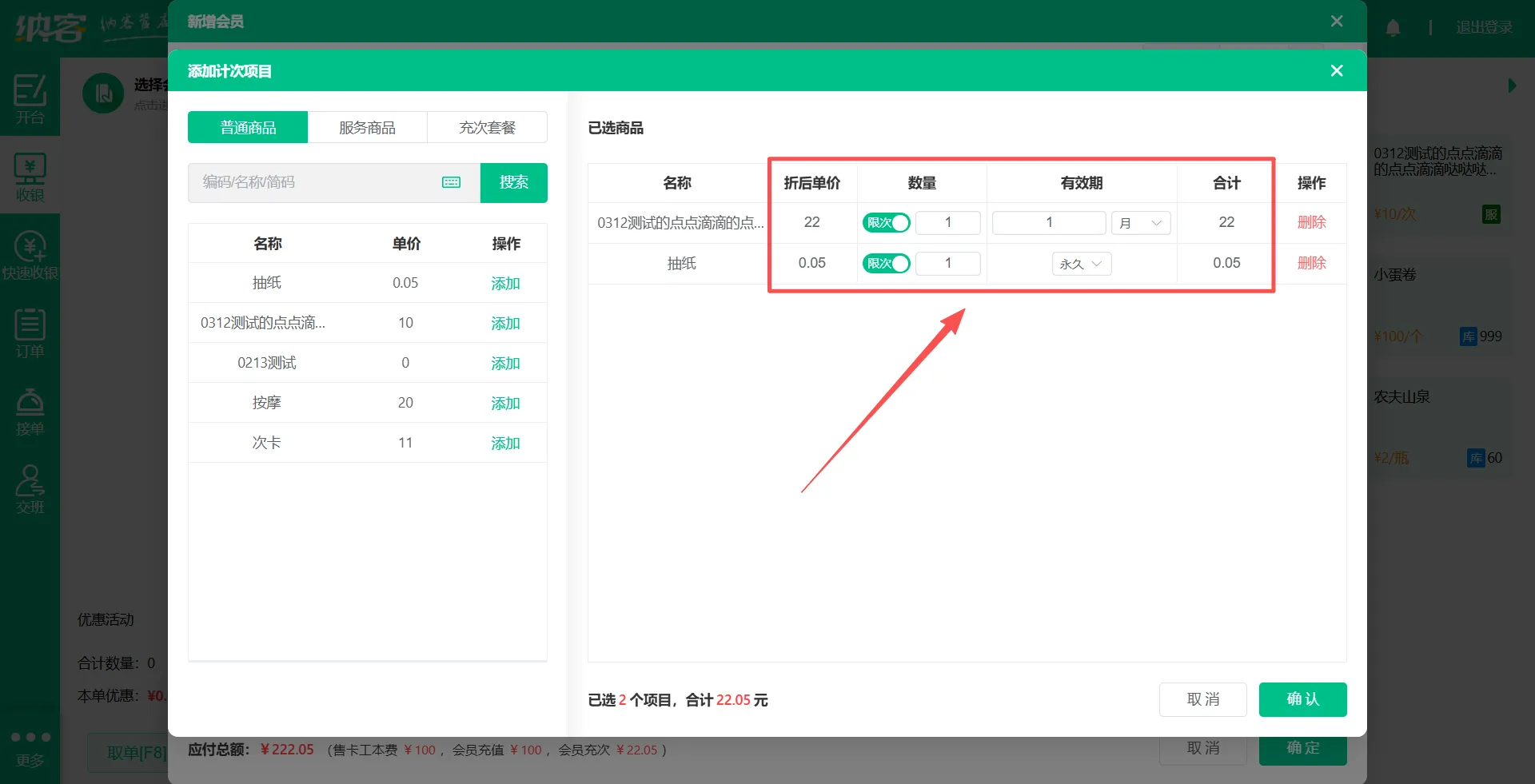
Task: Delete the selected 抽纸 row
Action: [1311, 263]
